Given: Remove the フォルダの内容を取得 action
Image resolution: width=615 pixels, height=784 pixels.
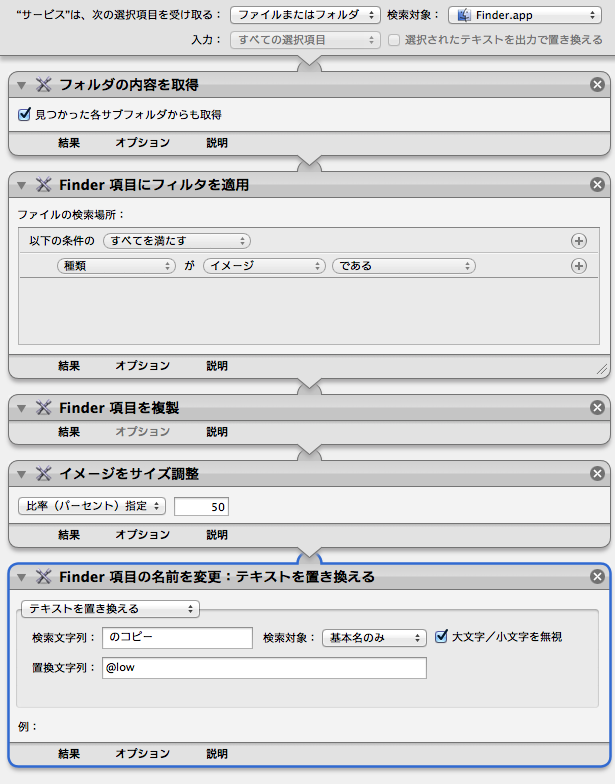Looking at the screenshot, I should pos(597,84).
